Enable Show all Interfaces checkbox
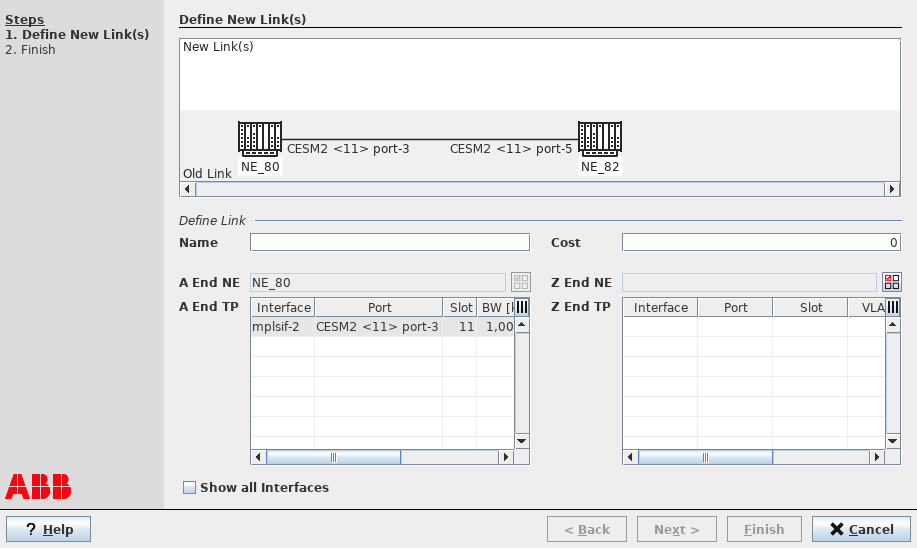 point(189,488)
